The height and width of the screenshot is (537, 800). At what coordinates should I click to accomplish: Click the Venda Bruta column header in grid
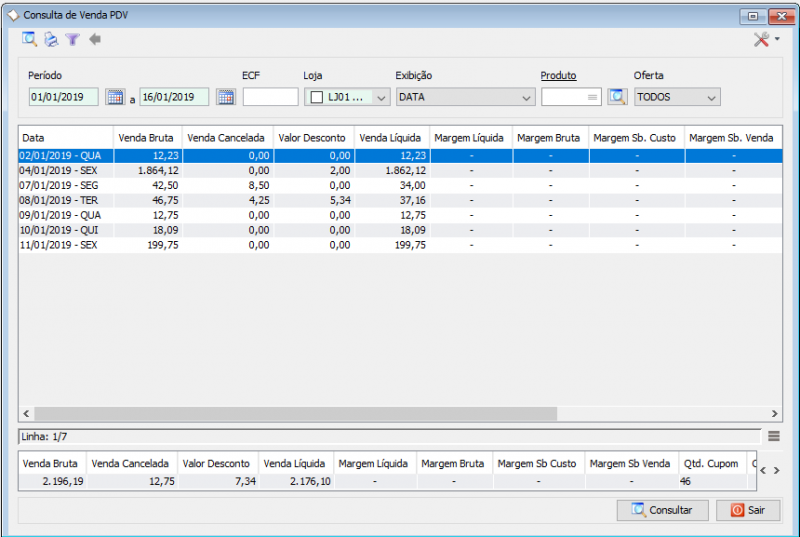coord(147,138)
